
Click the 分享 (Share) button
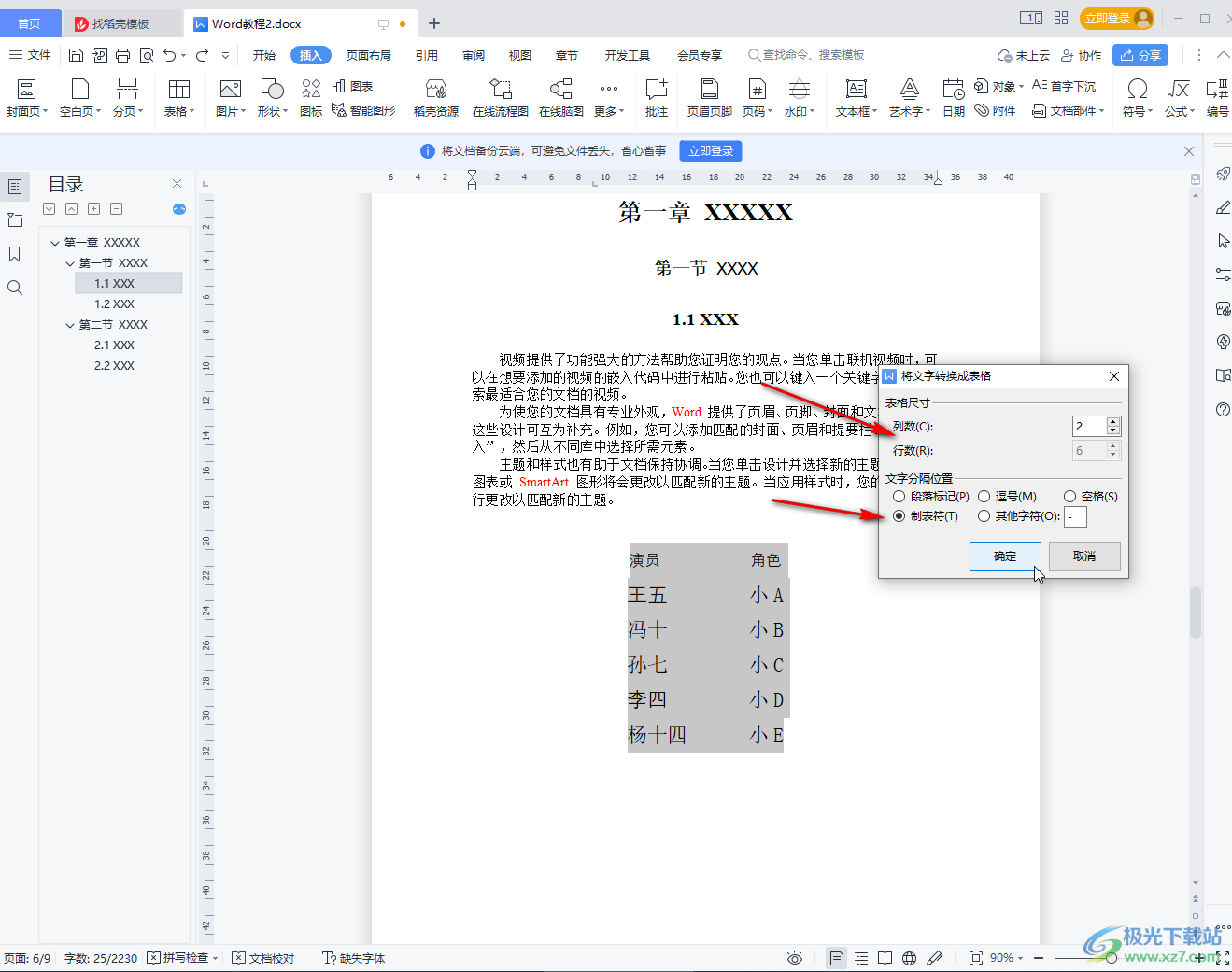pyautogui.click(x=1140, y=55)
